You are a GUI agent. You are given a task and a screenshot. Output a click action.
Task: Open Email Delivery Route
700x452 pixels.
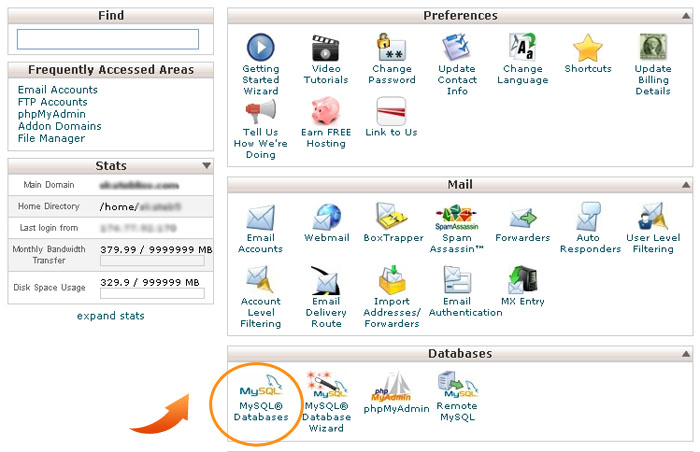(326, 297)
